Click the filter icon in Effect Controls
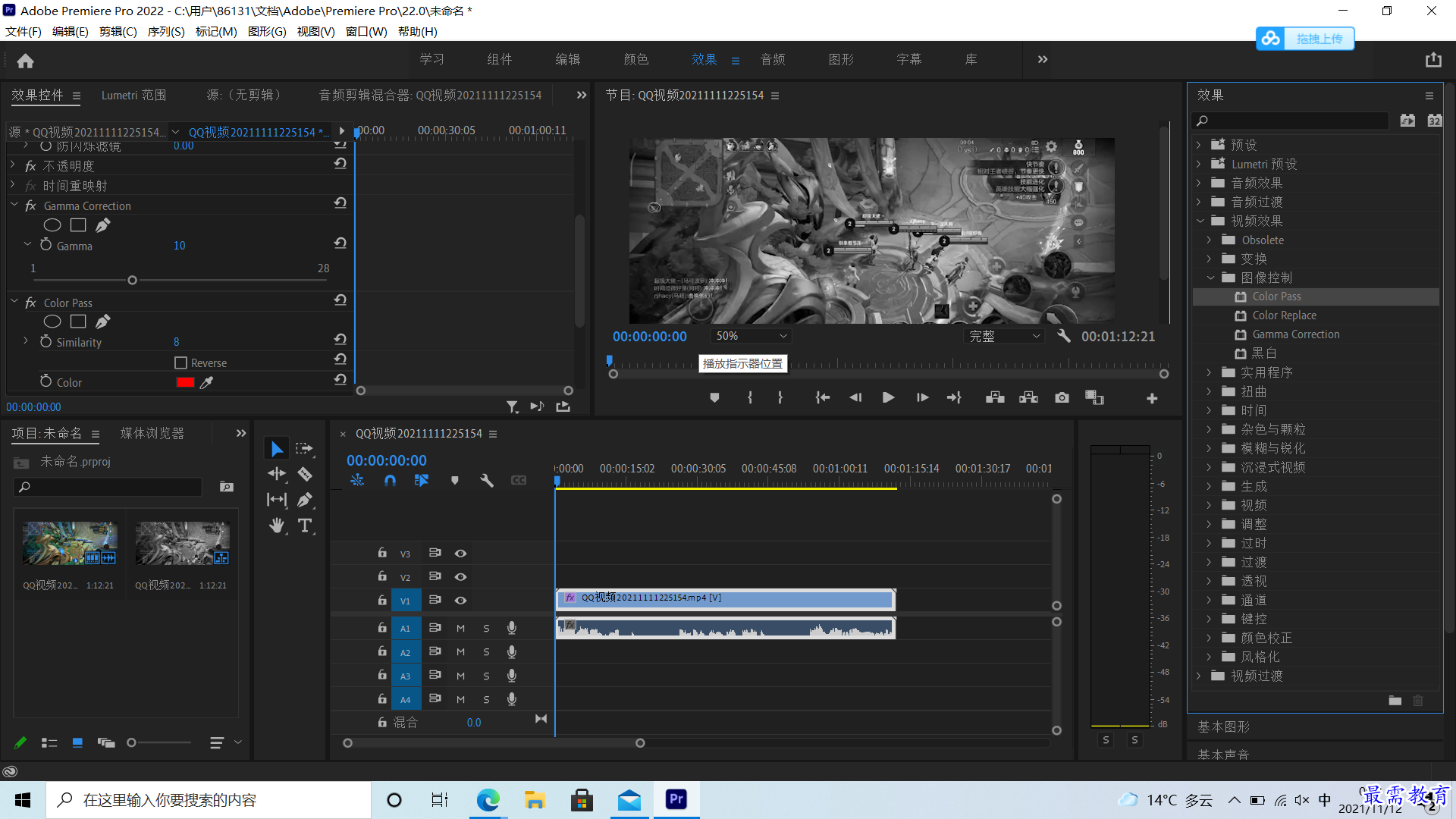Screen dimensions: 1456x819 (512, 407)
